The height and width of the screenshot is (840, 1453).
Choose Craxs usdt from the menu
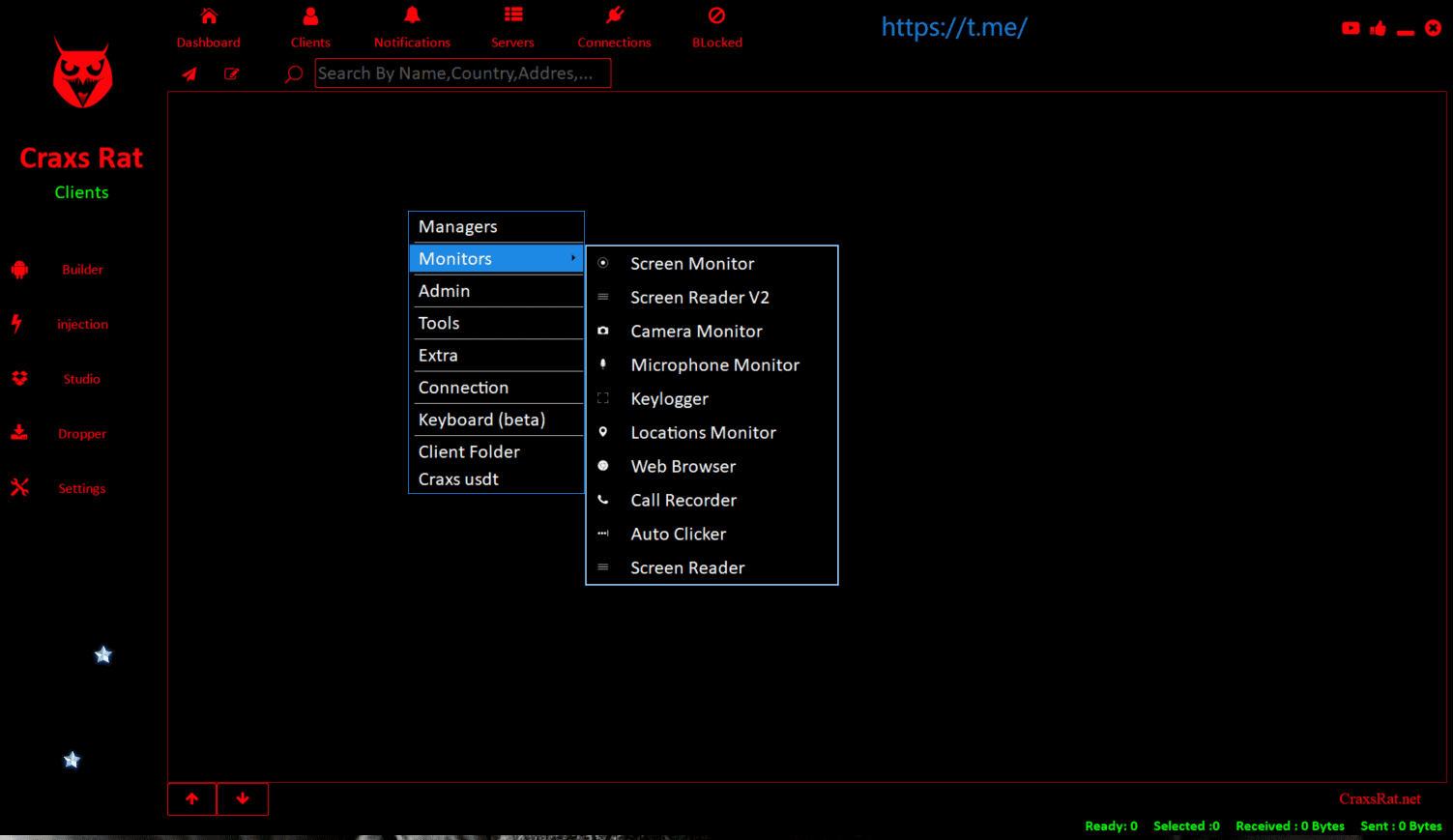click(x=497, y=479)
